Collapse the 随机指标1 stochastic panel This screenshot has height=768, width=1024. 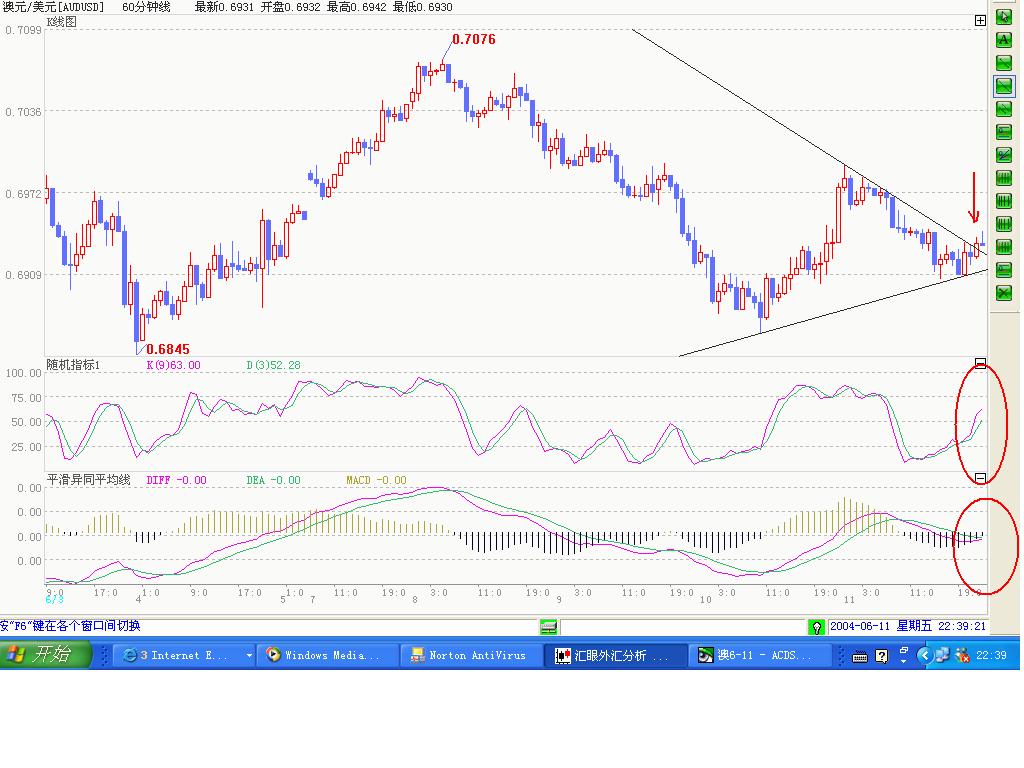click(980, 363)
